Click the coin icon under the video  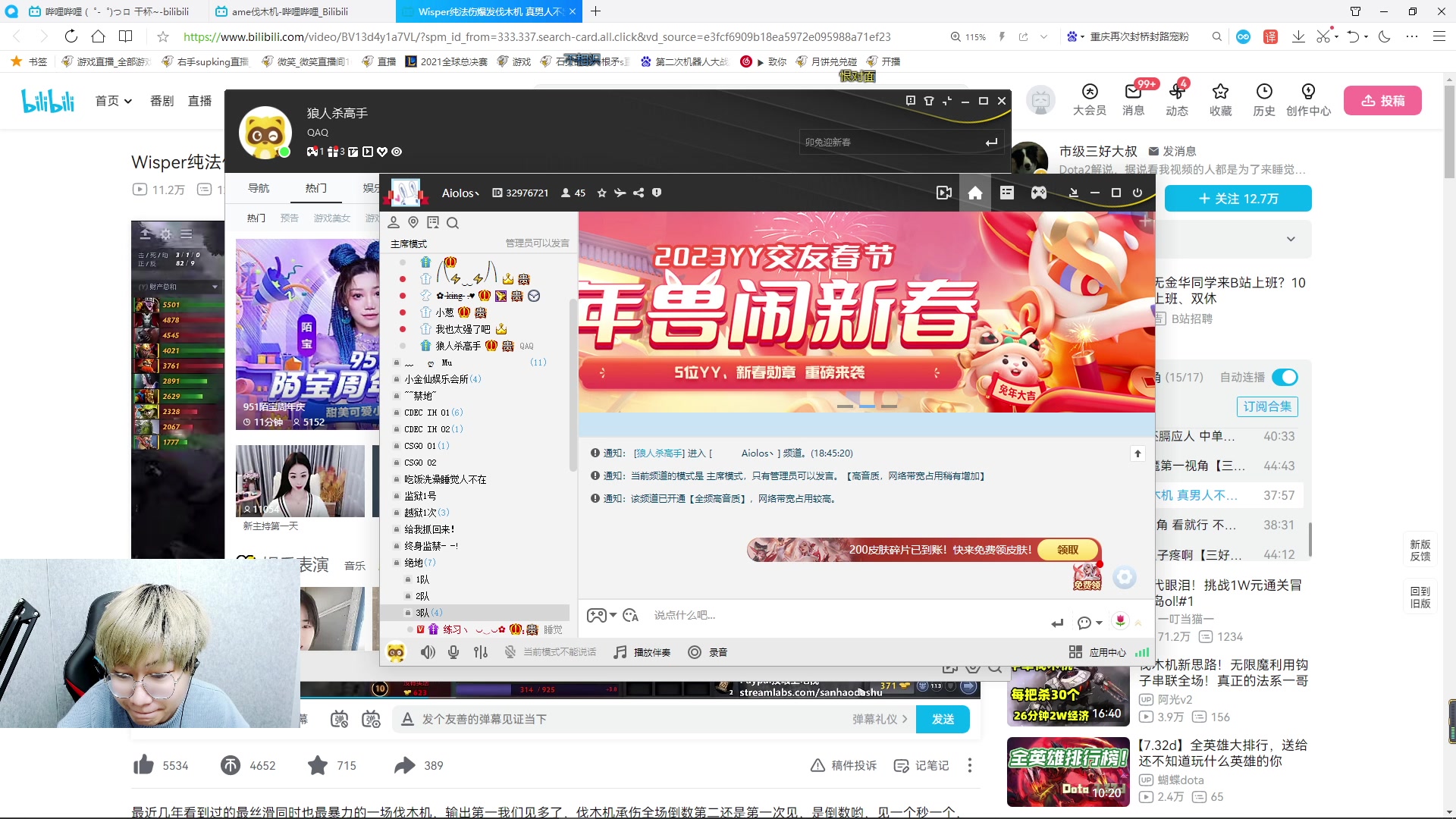pyautogui.click(x=231, y=765)
